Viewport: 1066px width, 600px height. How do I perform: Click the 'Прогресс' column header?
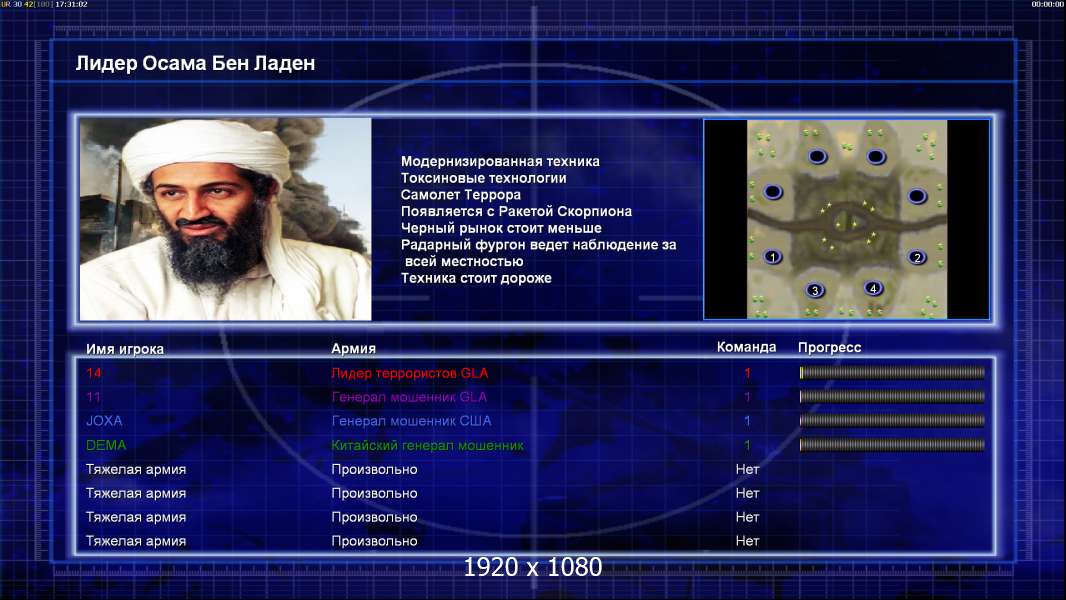tap(829, 348)
